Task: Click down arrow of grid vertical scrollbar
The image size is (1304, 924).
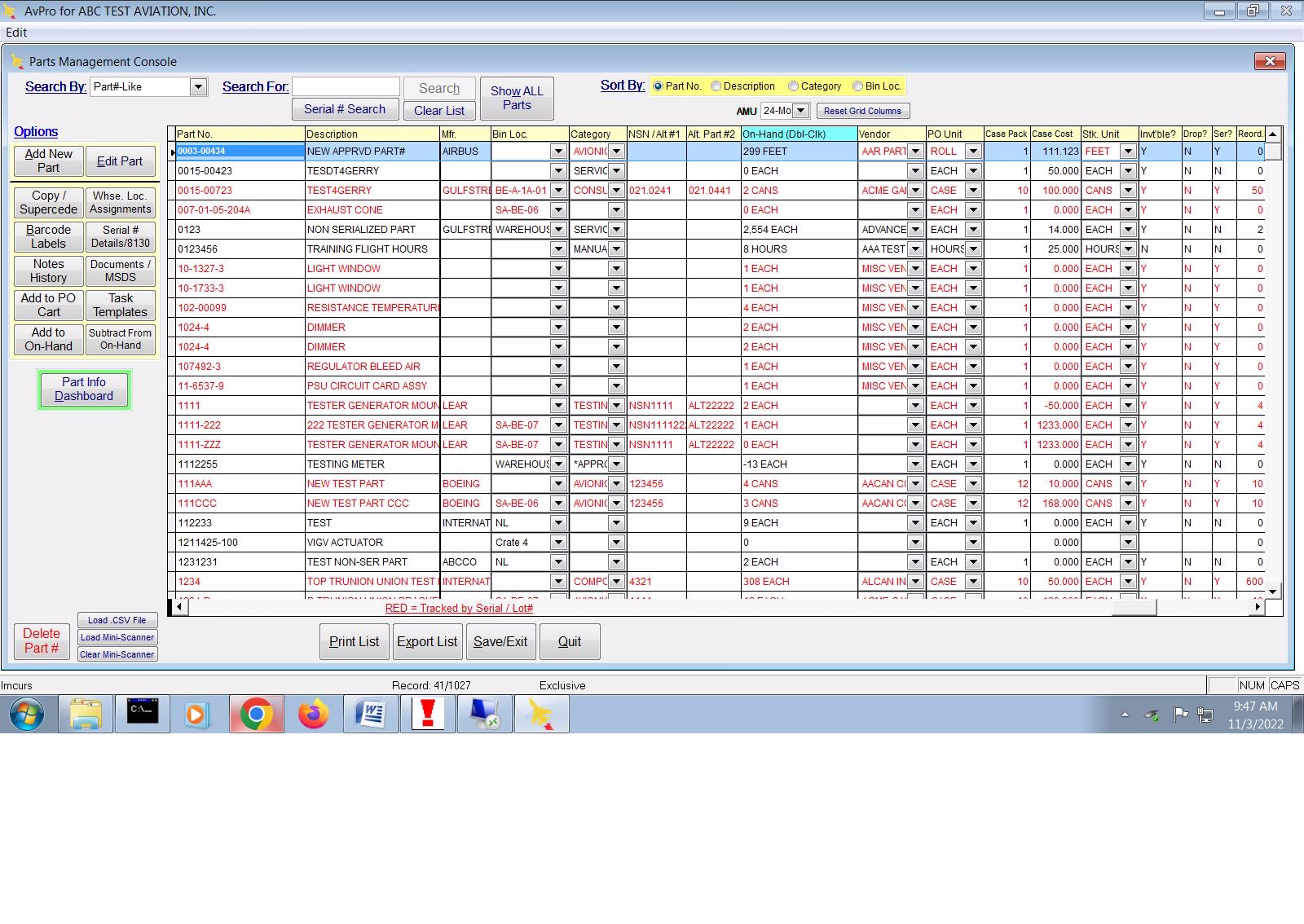Action: point(1273,590)
